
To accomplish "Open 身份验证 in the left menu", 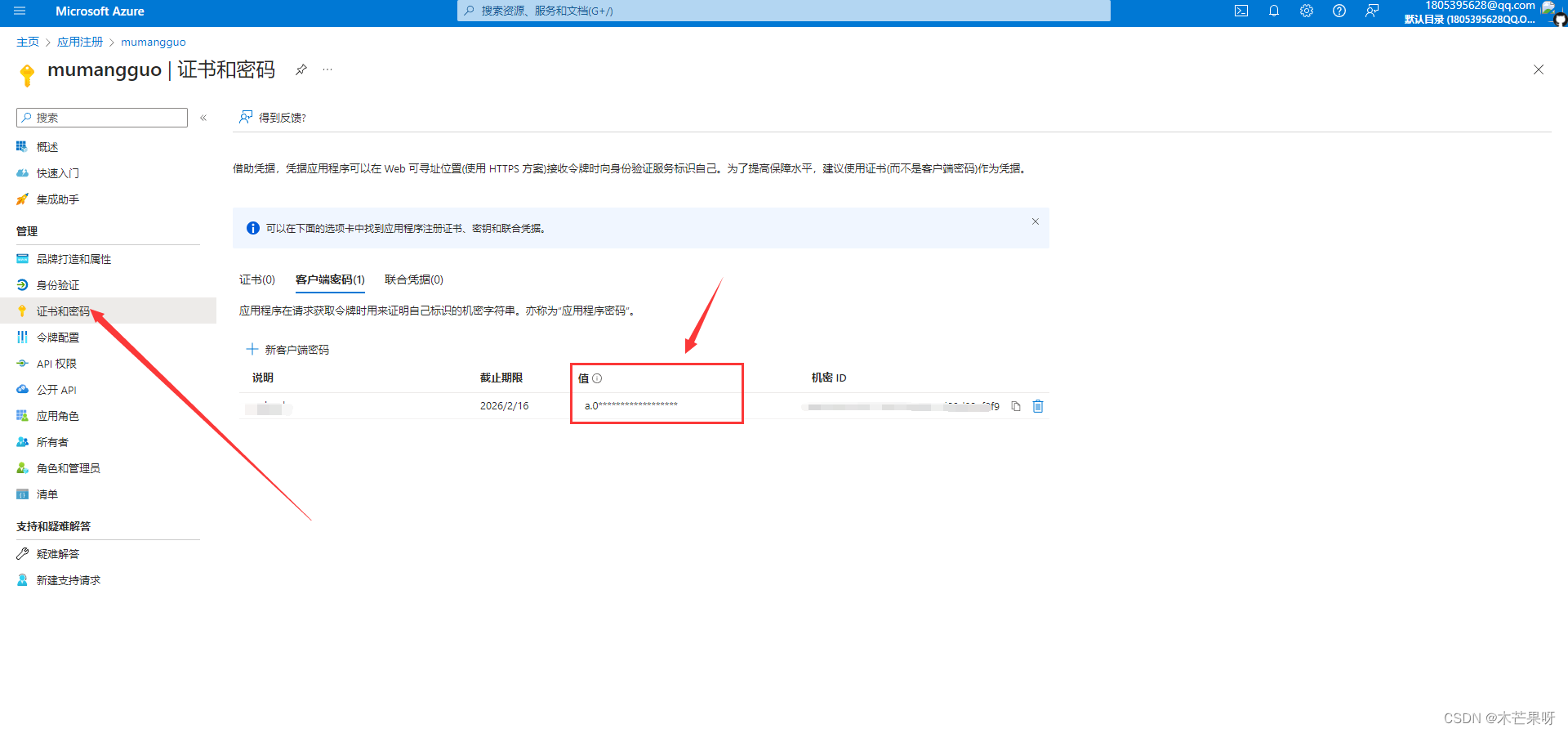I will pyautogui.click(x=58, y=285).
